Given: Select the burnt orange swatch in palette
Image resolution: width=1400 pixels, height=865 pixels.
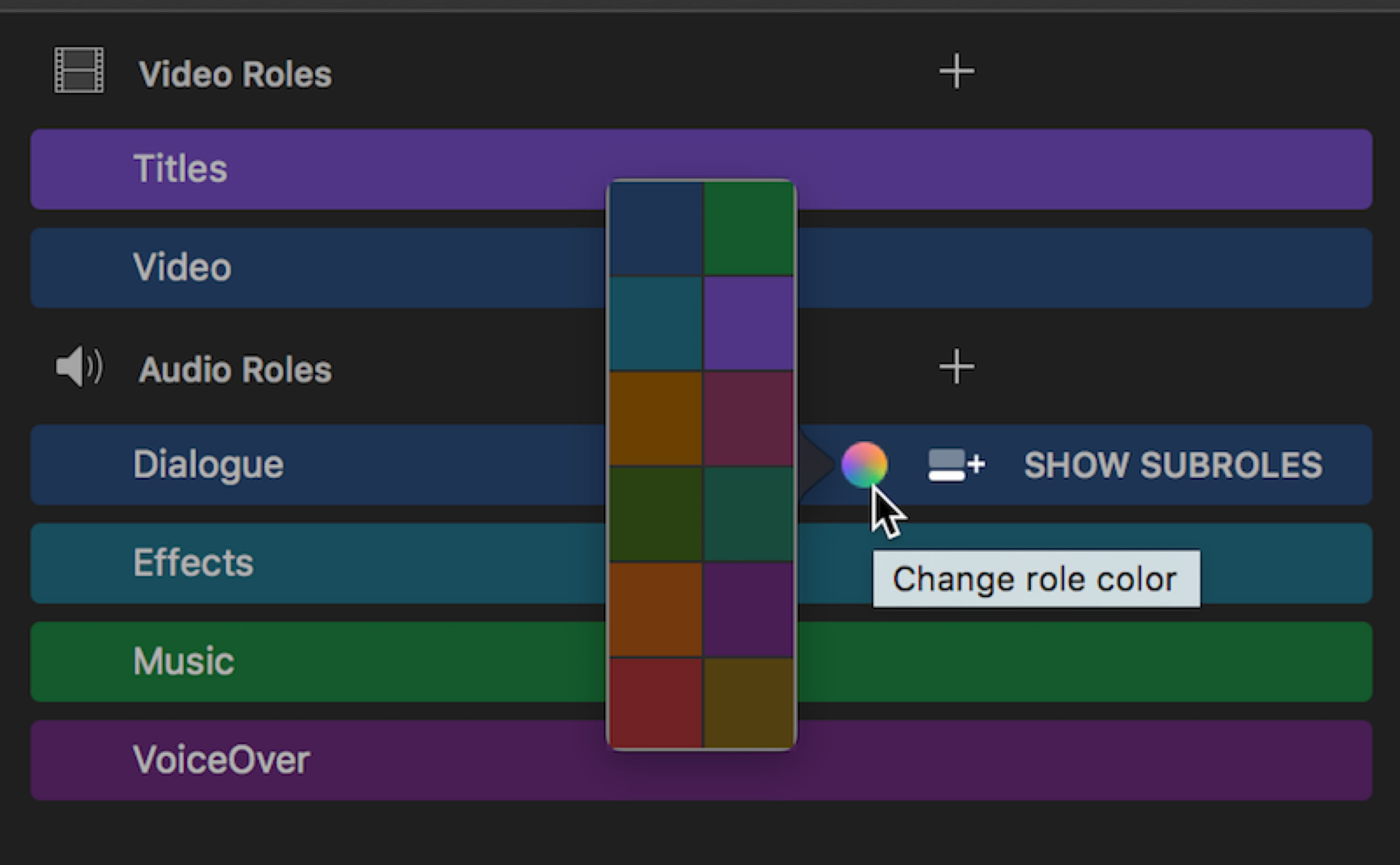Looking at the screenshot, I should pyautogui.click(x=656, y=608).
